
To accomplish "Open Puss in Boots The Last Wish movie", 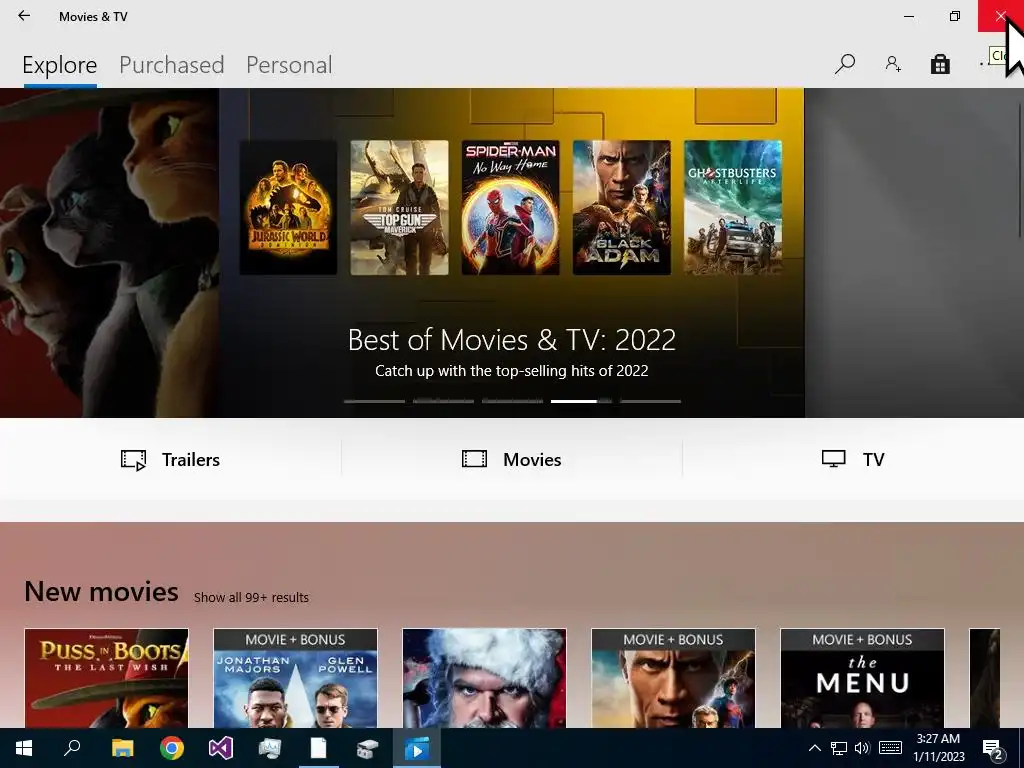I will [x=106, y=678].
